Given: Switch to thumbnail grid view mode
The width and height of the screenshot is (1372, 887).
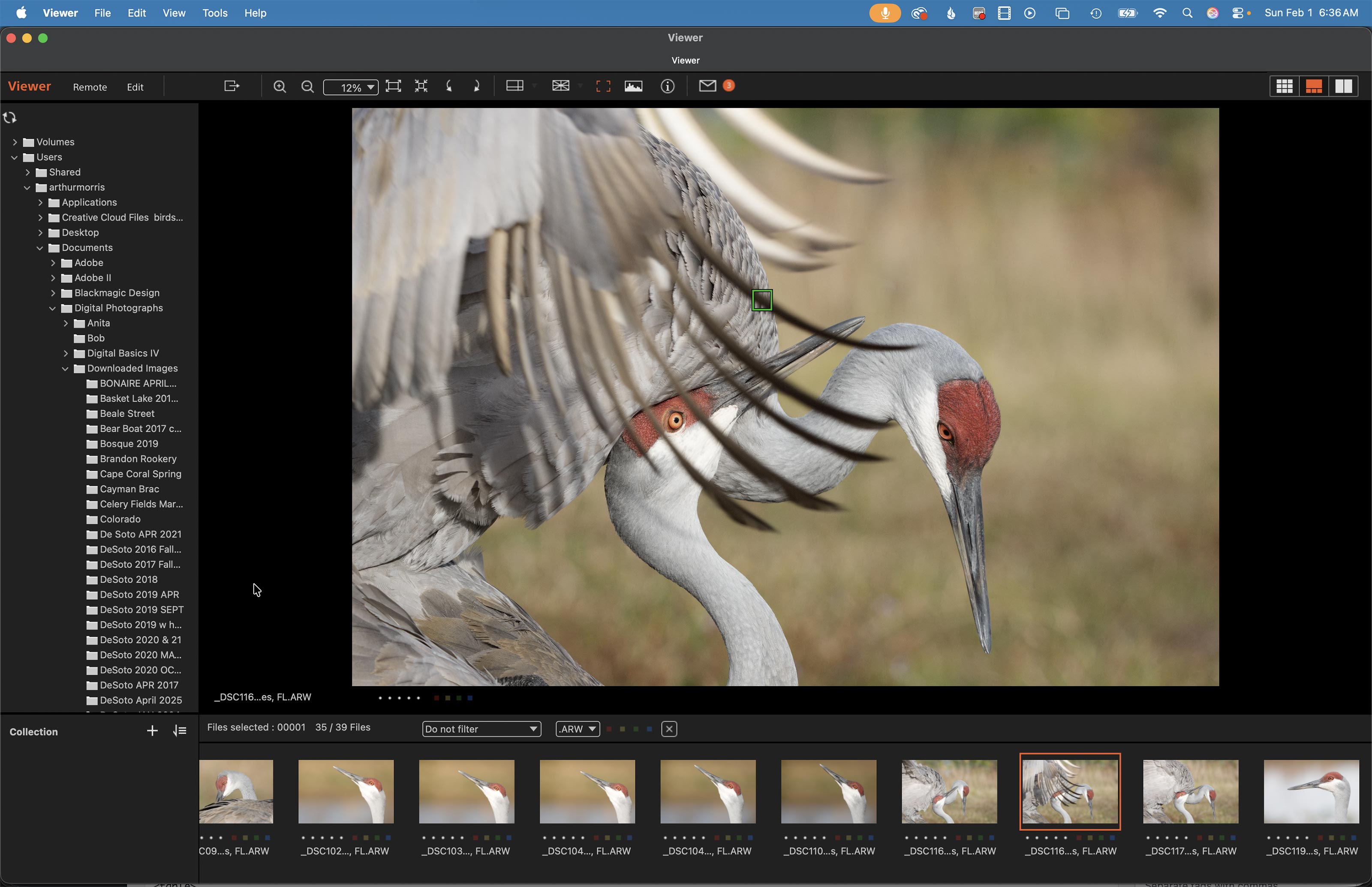Looking at the screenshot, I should coord(1284,87).
